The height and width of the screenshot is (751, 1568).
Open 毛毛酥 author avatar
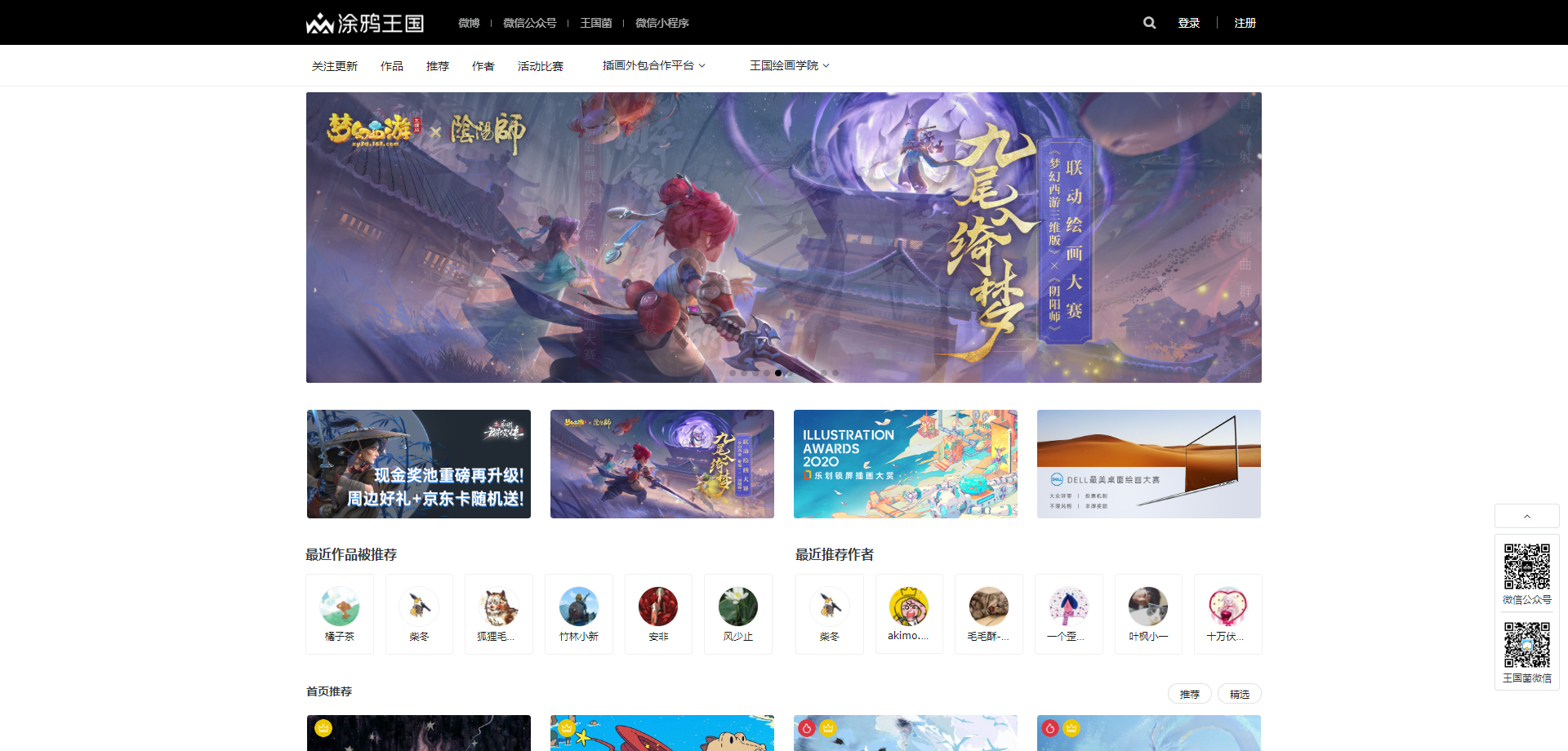click(989, 607)
